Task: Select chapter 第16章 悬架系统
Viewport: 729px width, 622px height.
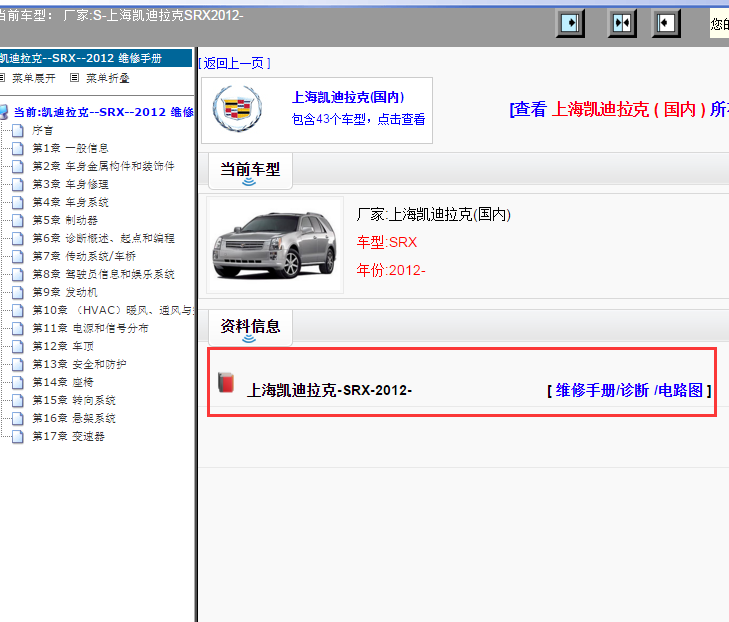Action: 74,418
